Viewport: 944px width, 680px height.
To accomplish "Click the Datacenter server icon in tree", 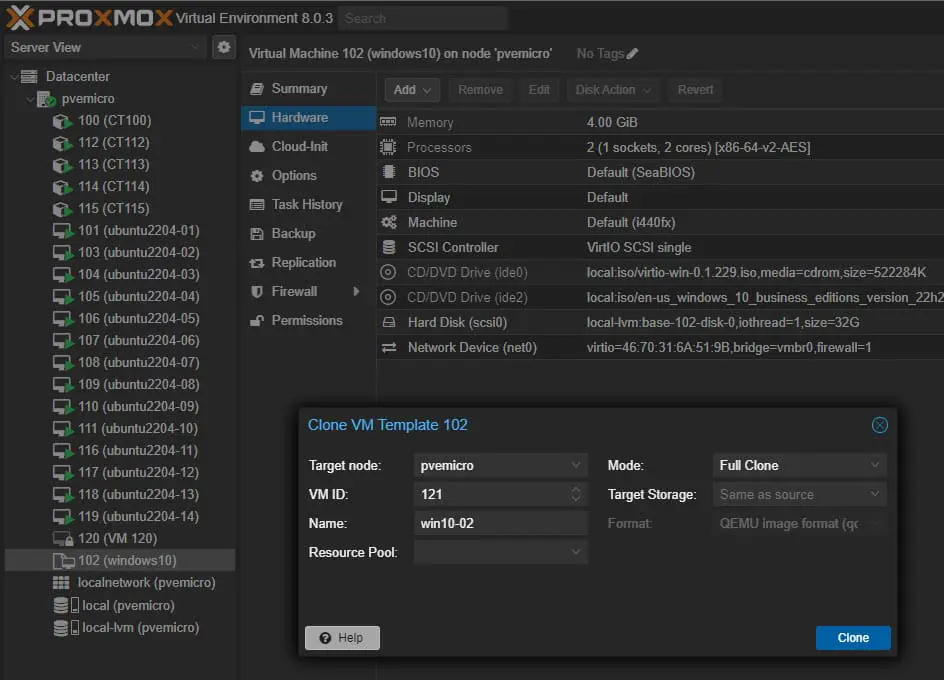I will tap(29, 76).
